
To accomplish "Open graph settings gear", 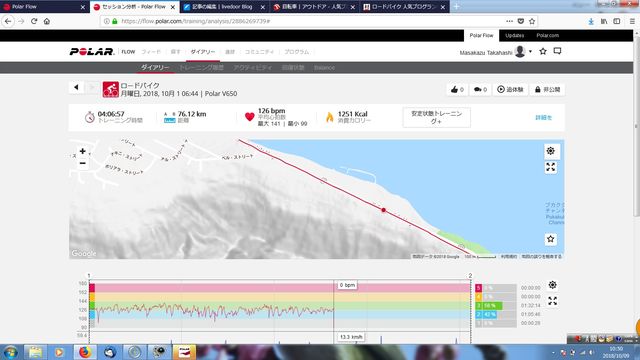I will 552,285.
